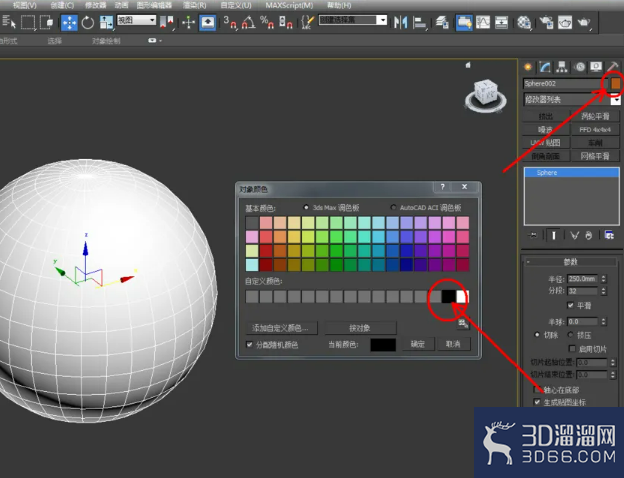Click the Radius (半径) spinner arrows

click(604, 279)
